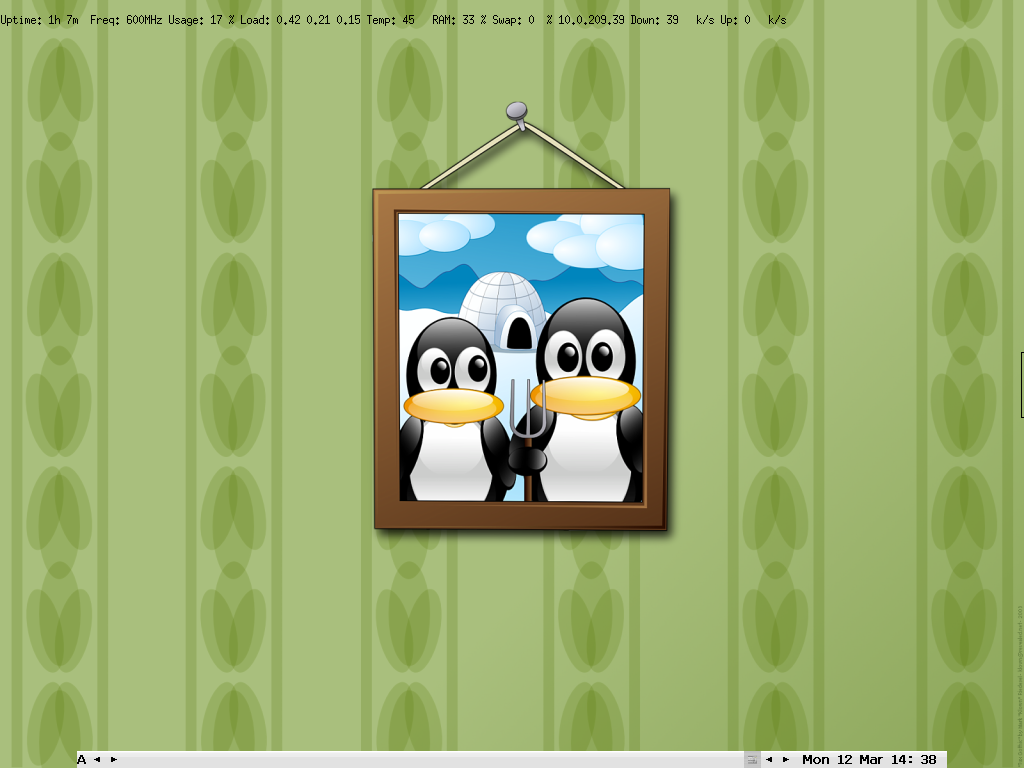
Task: Click the IP address '10.0.209.39'
Action: click(x=591, y=20)
